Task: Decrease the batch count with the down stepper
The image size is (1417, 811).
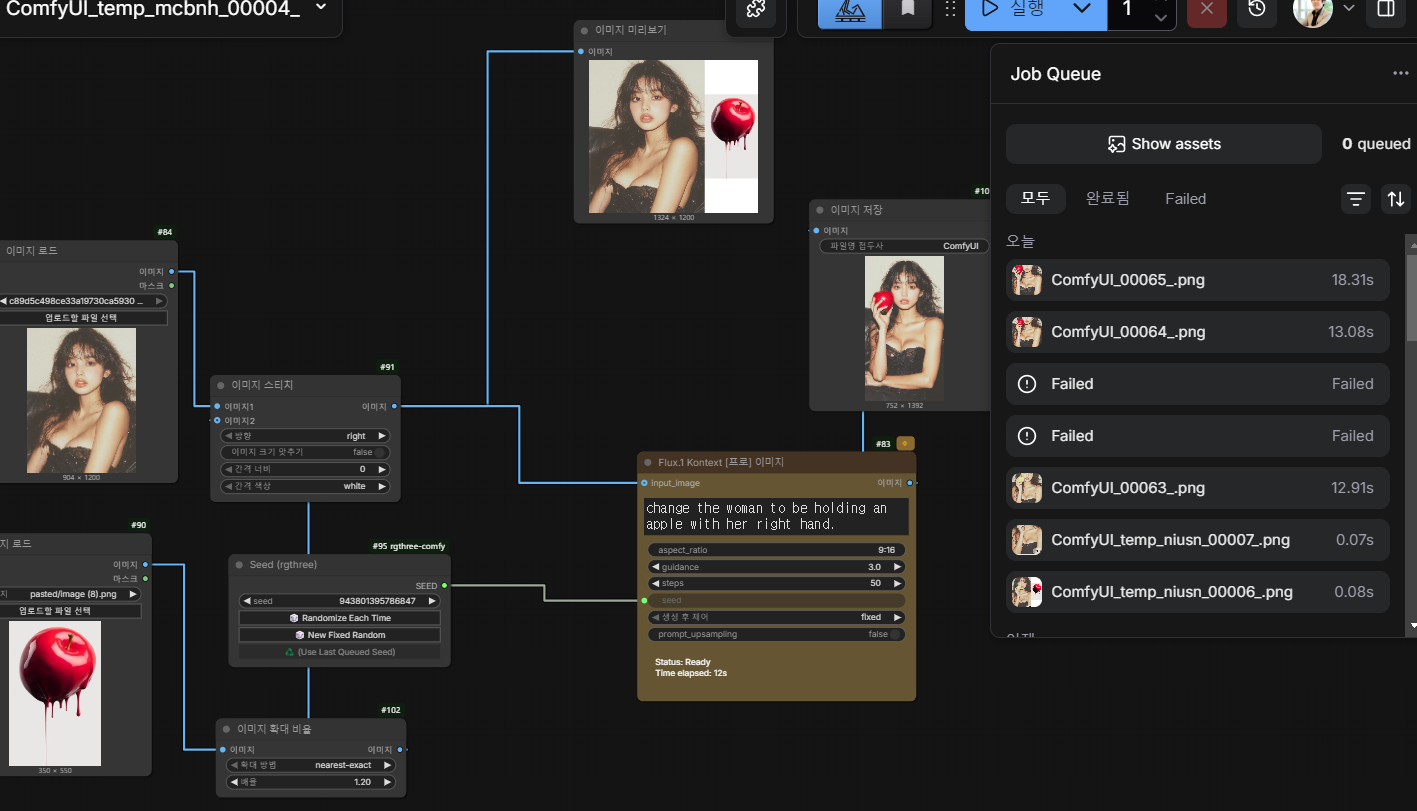Action: pos(1160,19)
